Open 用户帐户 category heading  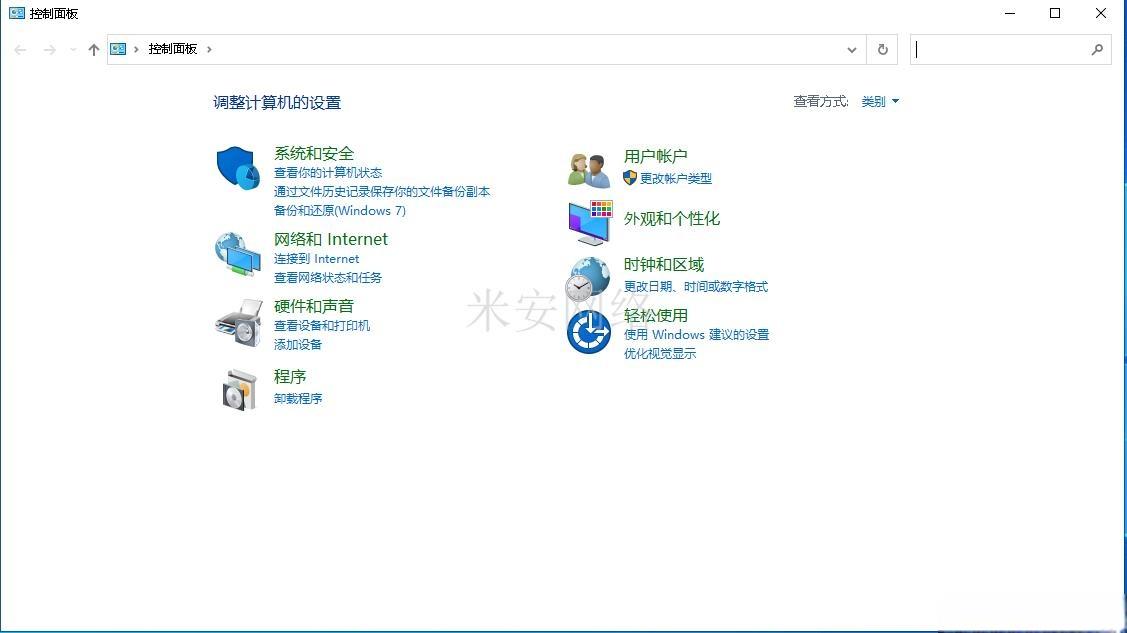[656, 156]
